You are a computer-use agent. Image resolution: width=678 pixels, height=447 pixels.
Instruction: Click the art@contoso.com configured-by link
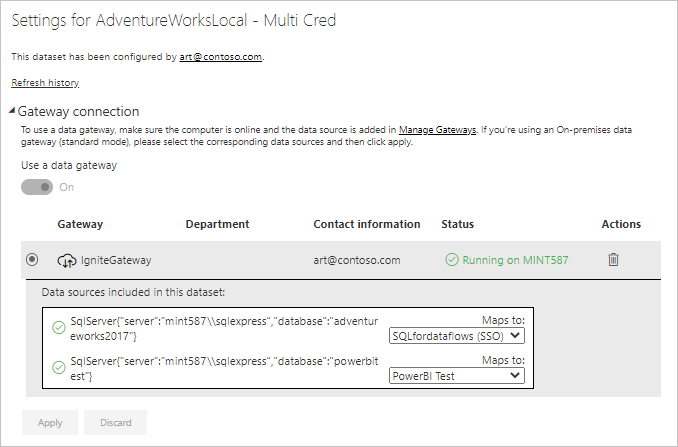click(221, 58)
